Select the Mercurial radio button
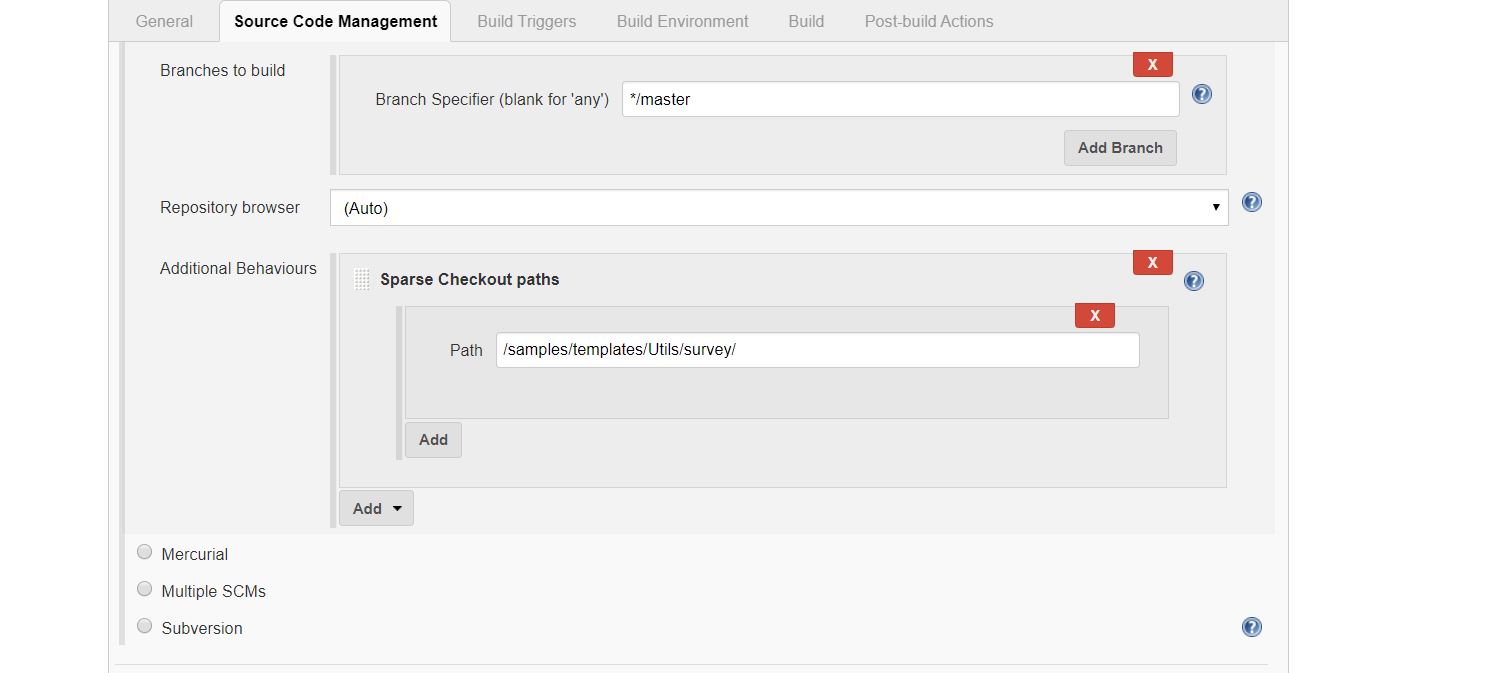Image resolution: width=1504 pixels, height=673 pixels. [x=145, y=552]
